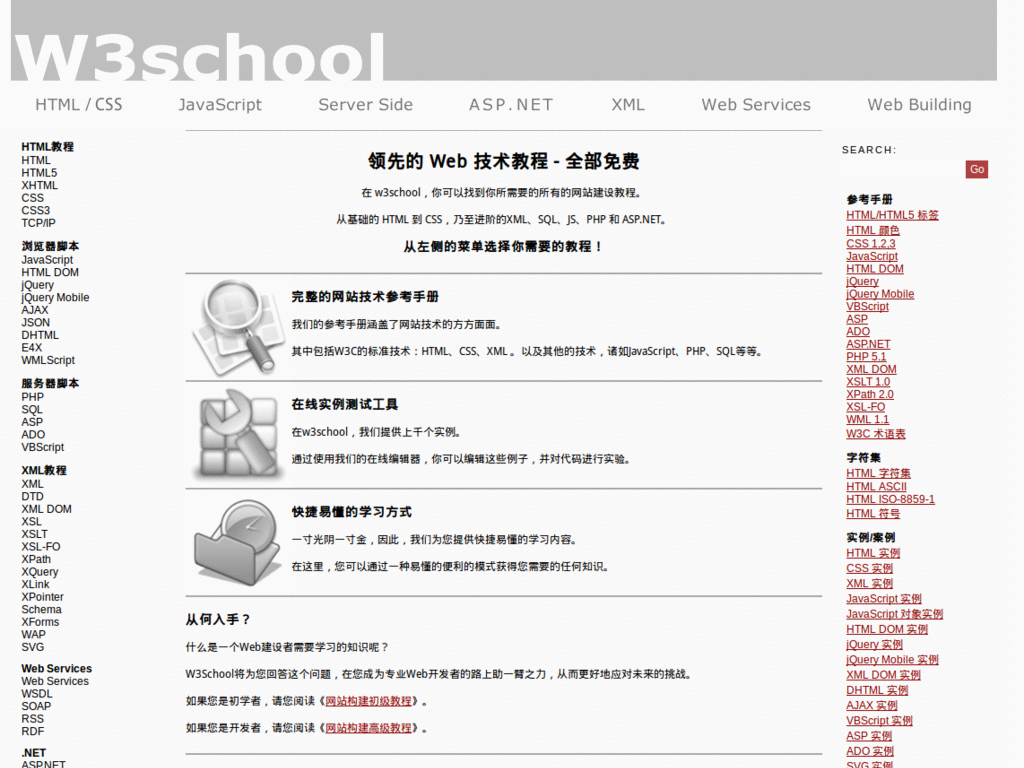Open the AJAX 实例 link
The image size is (1024, 768).
pyautogui.click(x=870, y=705)
